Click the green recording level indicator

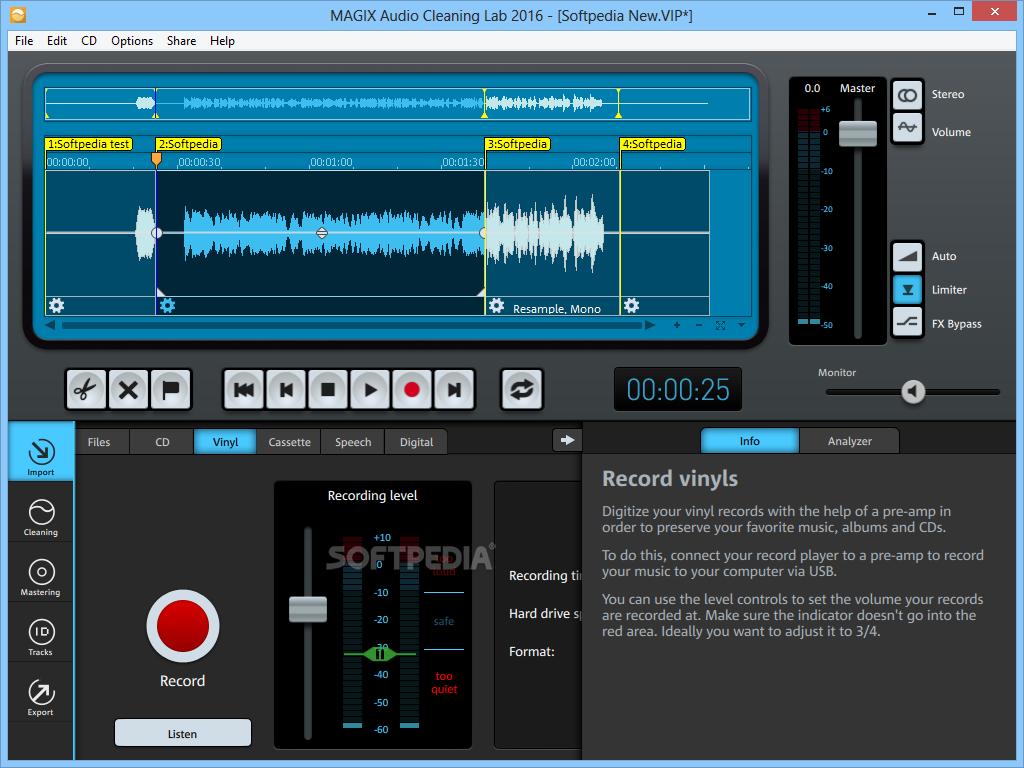pos(379,653)
